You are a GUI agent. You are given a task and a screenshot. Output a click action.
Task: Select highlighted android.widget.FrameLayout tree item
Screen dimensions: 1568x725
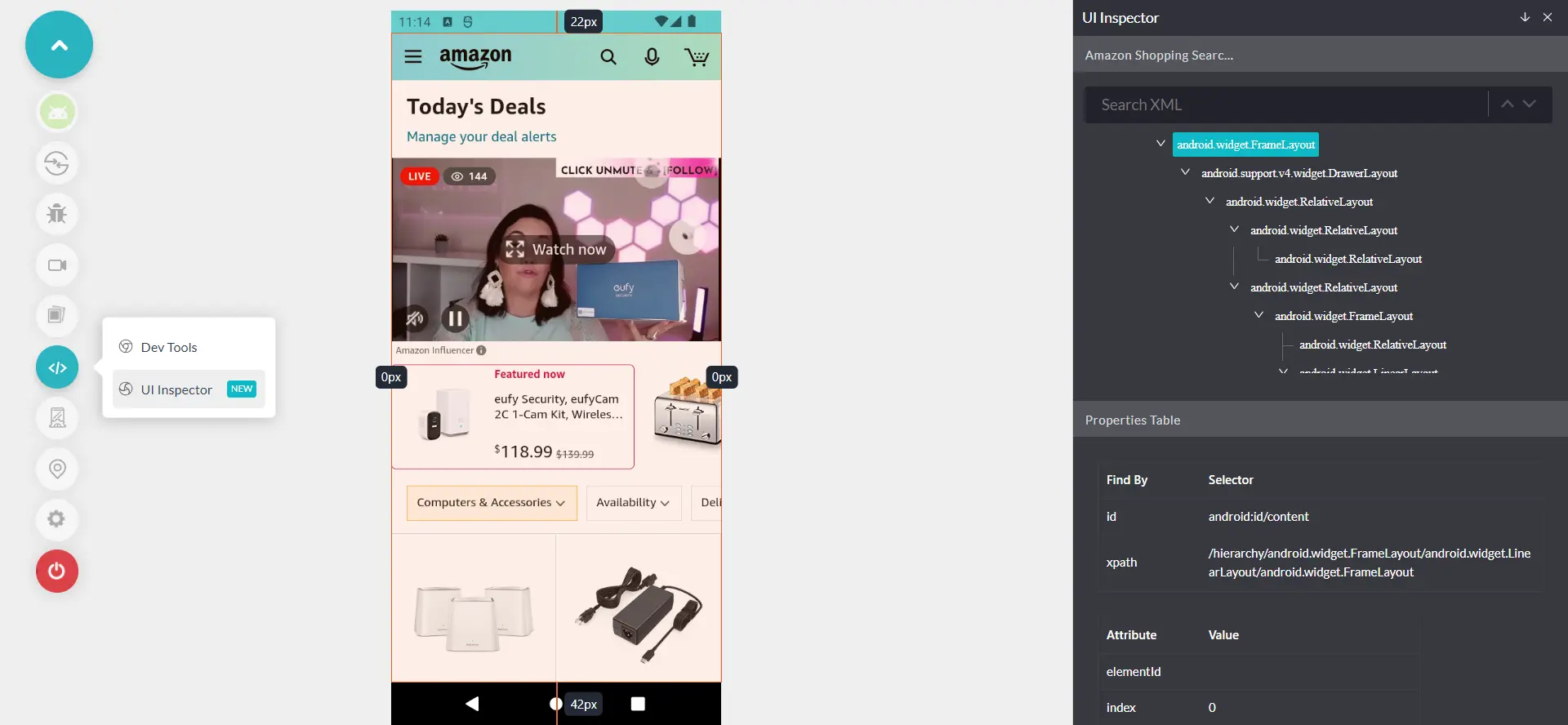(x=1245, y=145)
